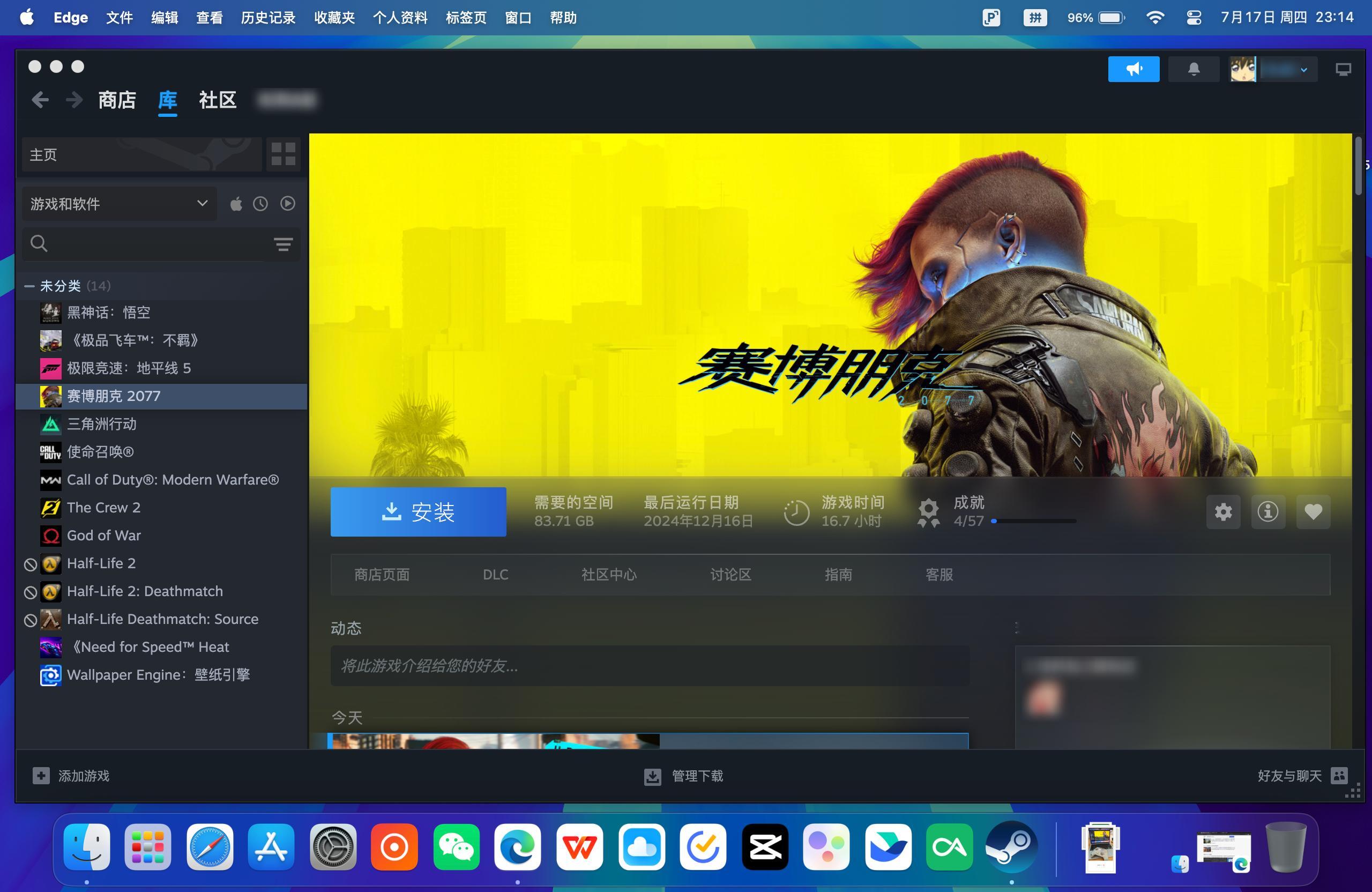Select Half-Life 2: Deathmatch
Viewport: 1372px width, 892px height.
[162, 591]
